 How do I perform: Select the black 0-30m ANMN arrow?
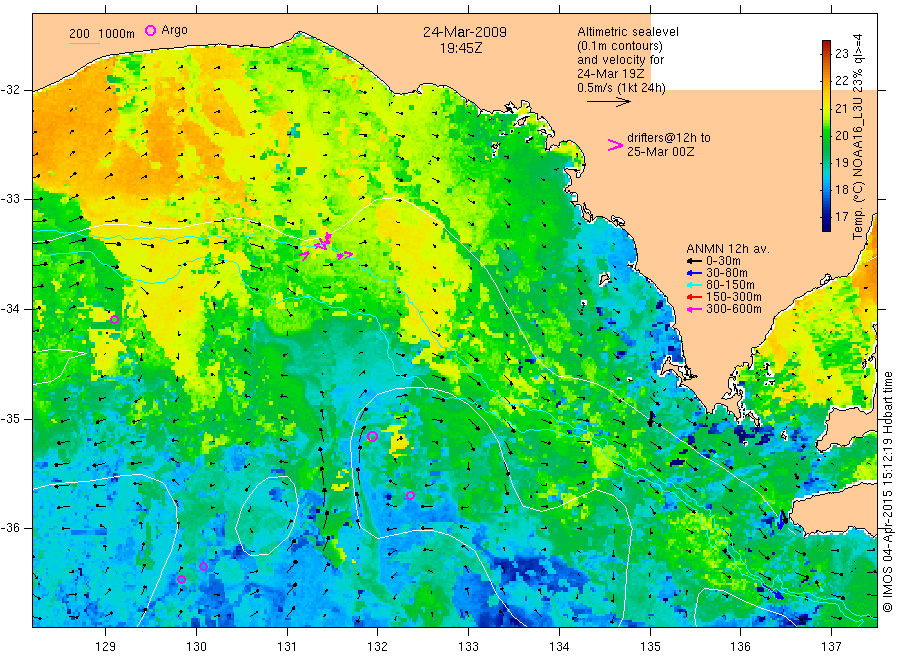[x=695, y=261]
